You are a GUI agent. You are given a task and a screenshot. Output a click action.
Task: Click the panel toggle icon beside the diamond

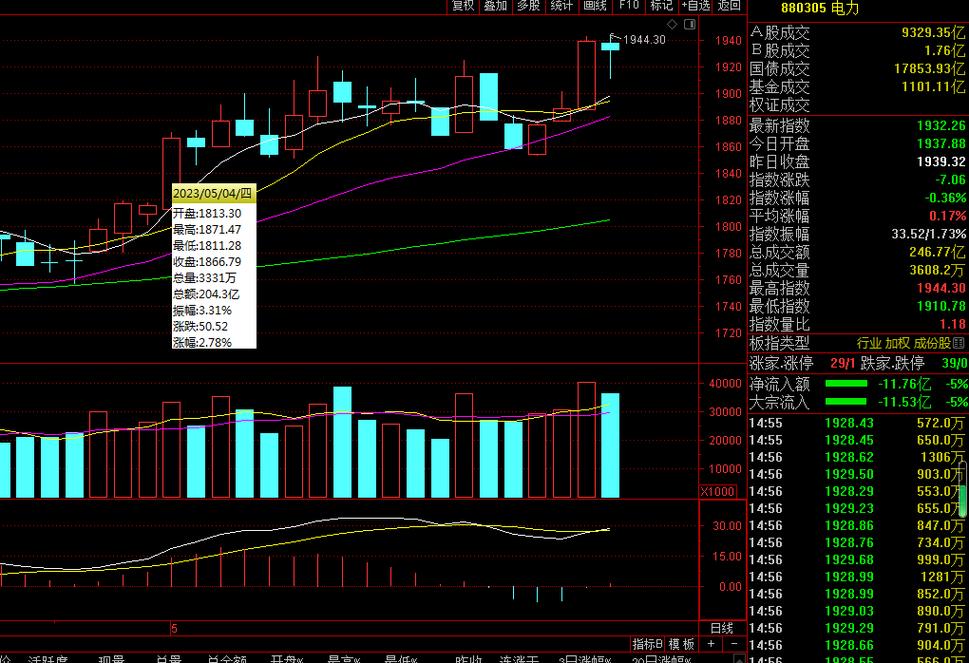(688, 23)
